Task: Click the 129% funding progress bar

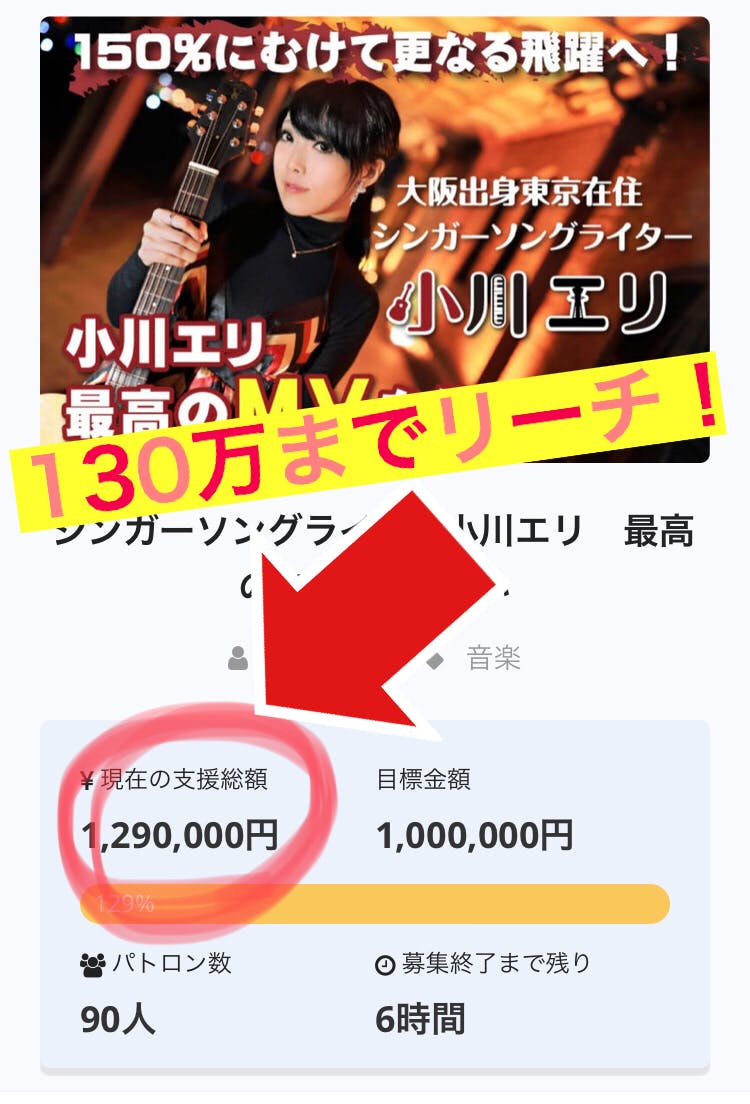Action: click(375, 903)
